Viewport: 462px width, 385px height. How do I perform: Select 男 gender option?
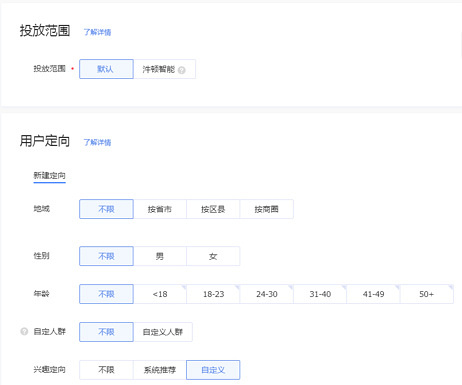(x=160, y=256)
